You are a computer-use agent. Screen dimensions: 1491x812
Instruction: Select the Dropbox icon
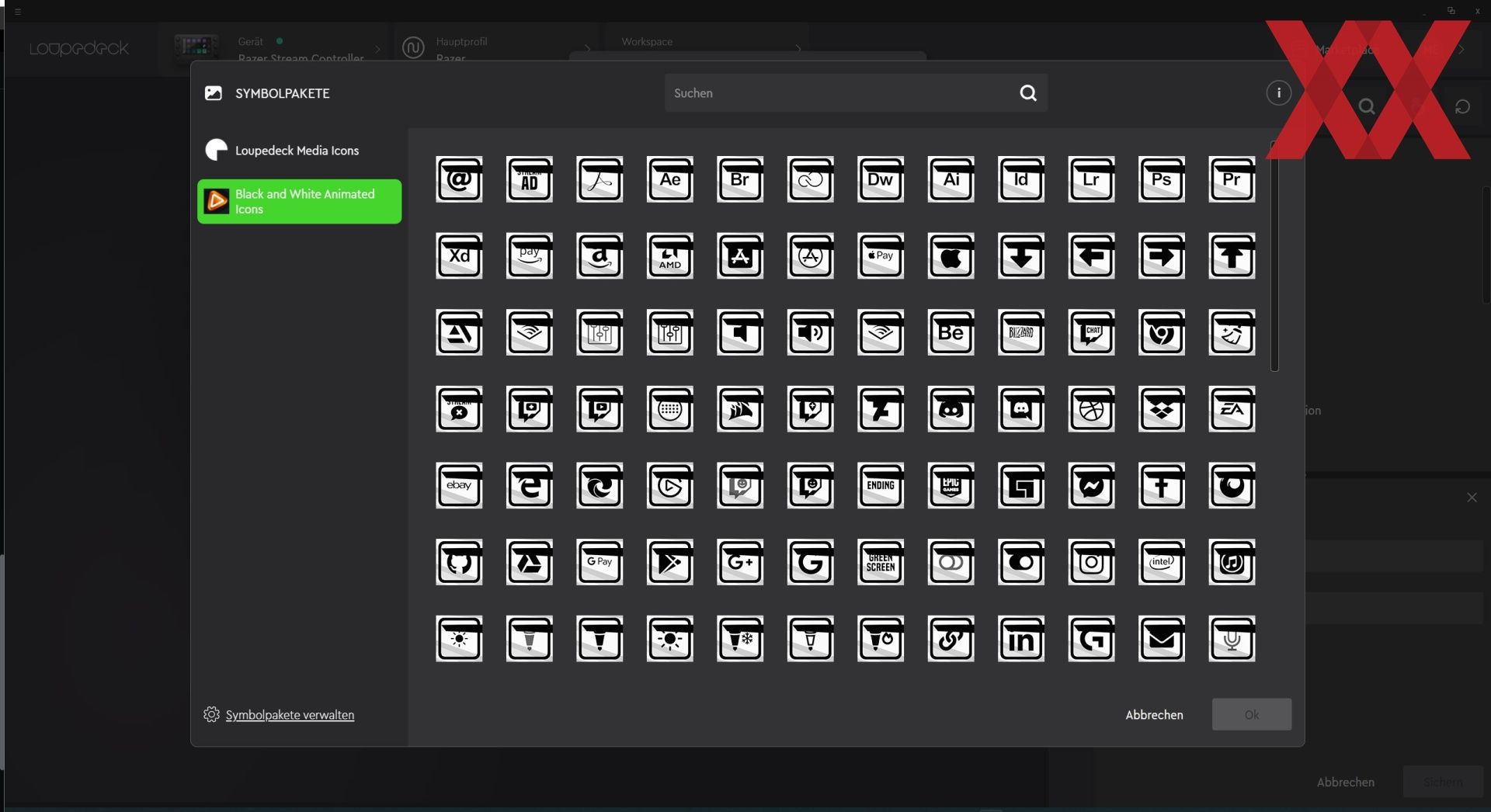click(x=1162, y=409)
